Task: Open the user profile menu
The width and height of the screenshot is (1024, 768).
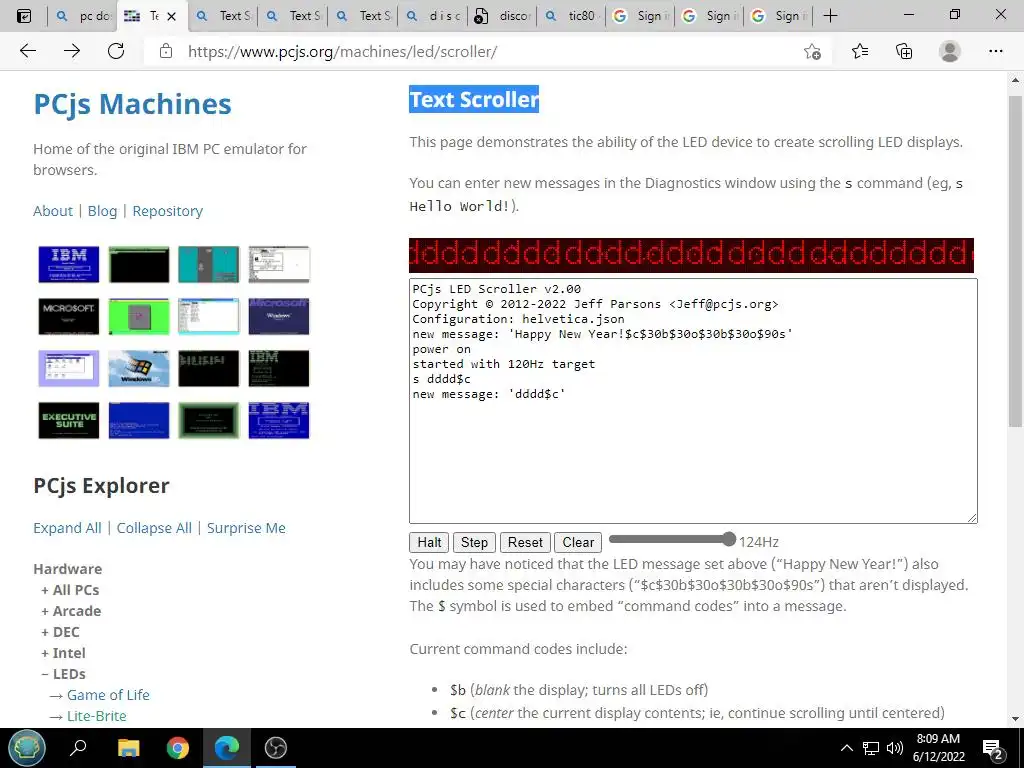Action: point(950,51)
